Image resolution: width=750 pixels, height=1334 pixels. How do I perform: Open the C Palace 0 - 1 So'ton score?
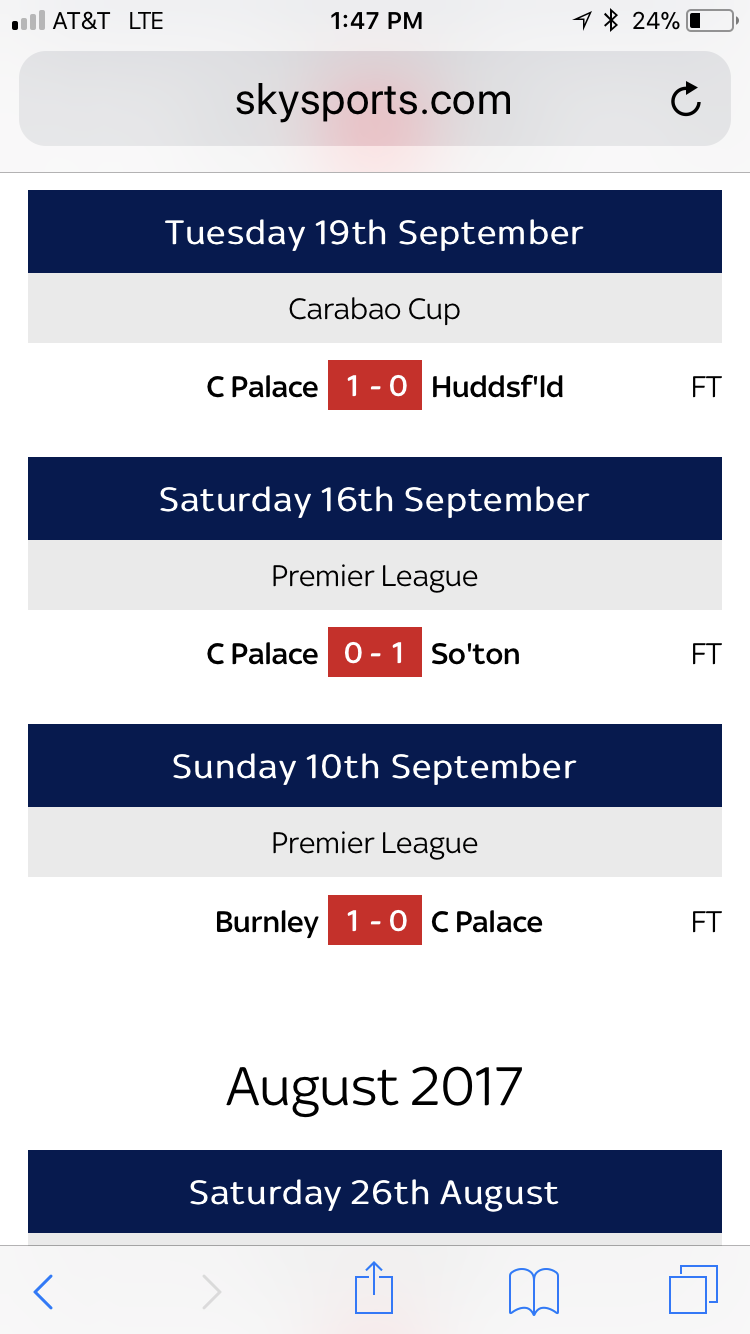pyautogui.click(x=375, y=654)
